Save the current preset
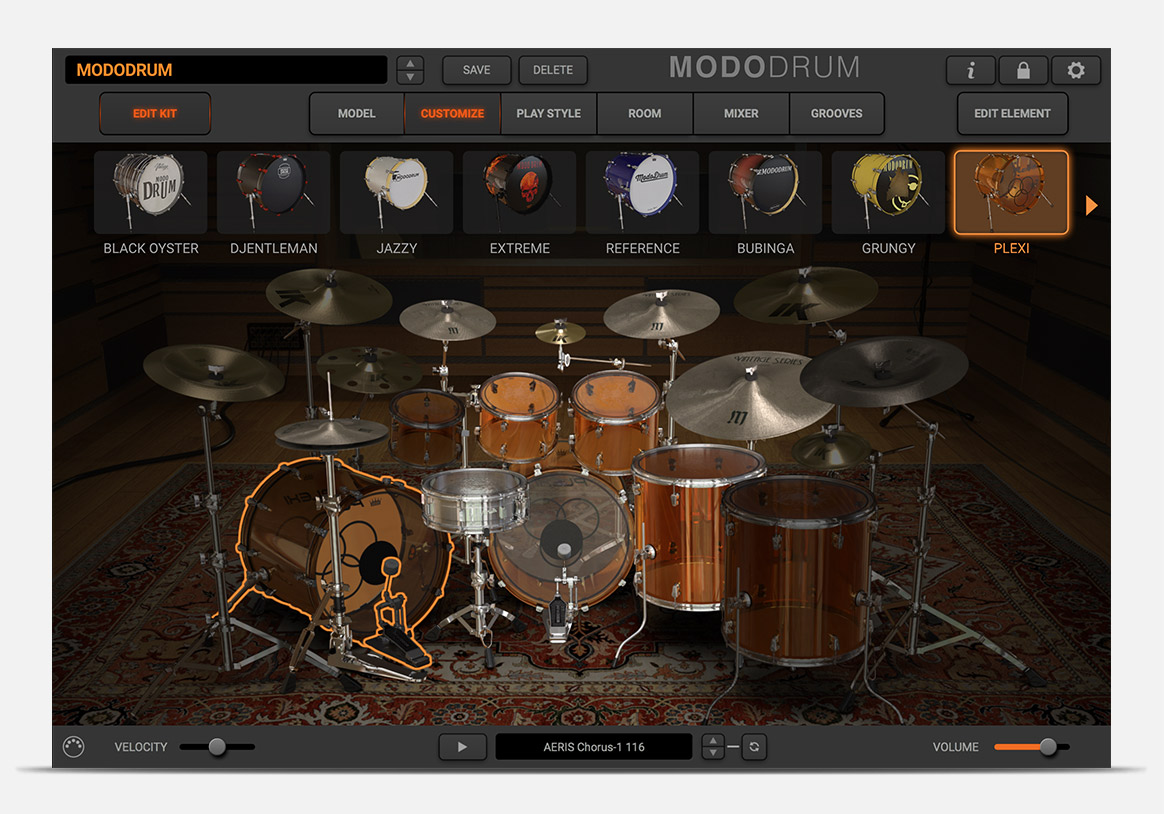The height and width of the screenshot is (814, 1164). (x=477, y=70)
